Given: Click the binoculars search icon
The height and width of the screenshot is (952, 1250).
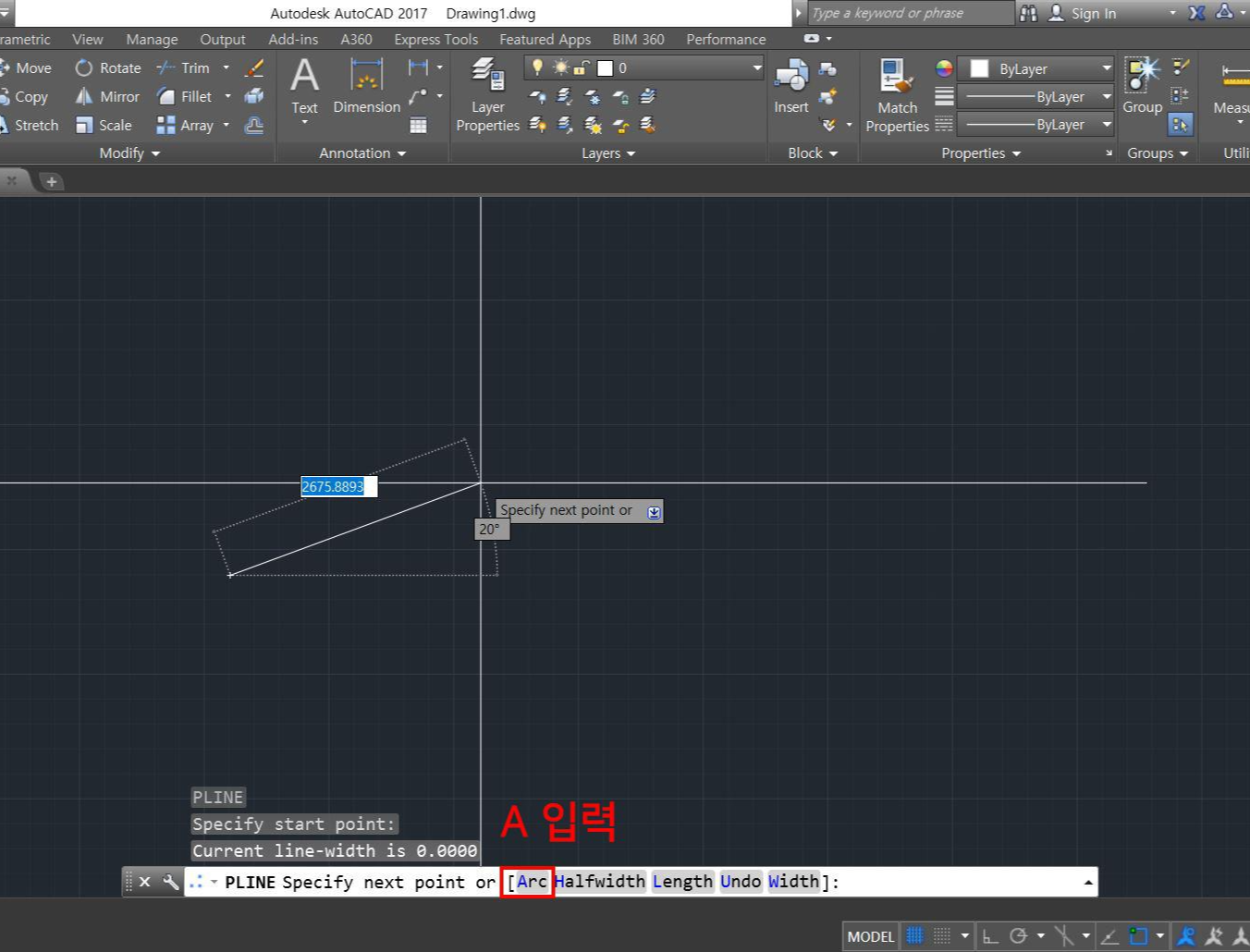Looking at the screenshot, I should coord(1028,13).
